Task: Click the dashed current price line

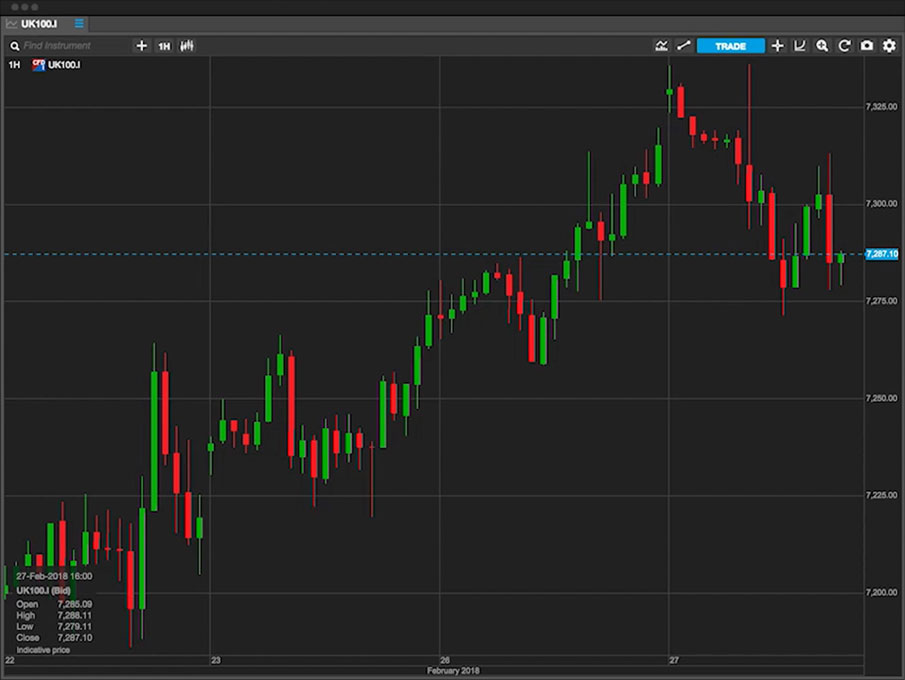Action: [x=400, y=254]
